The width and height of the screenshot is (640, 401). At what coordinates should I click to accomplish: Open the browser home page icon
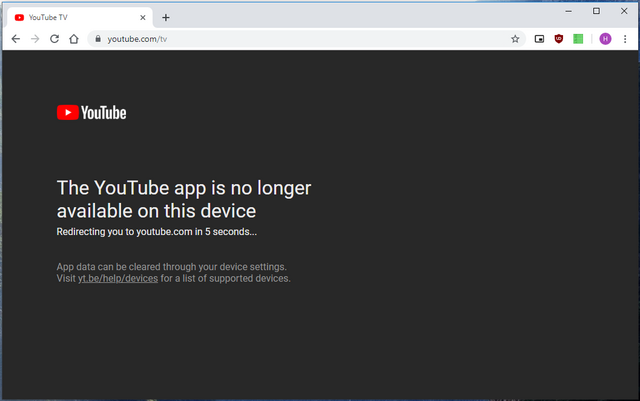(74, 39)
